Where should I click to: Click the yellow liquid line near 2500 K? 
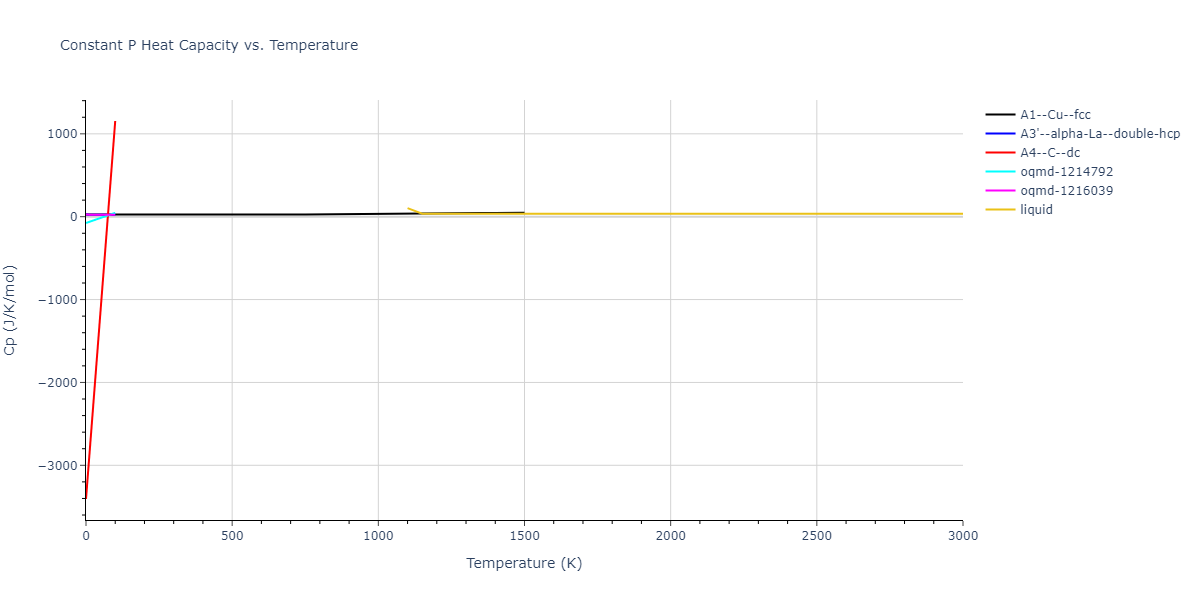point(816,214)
